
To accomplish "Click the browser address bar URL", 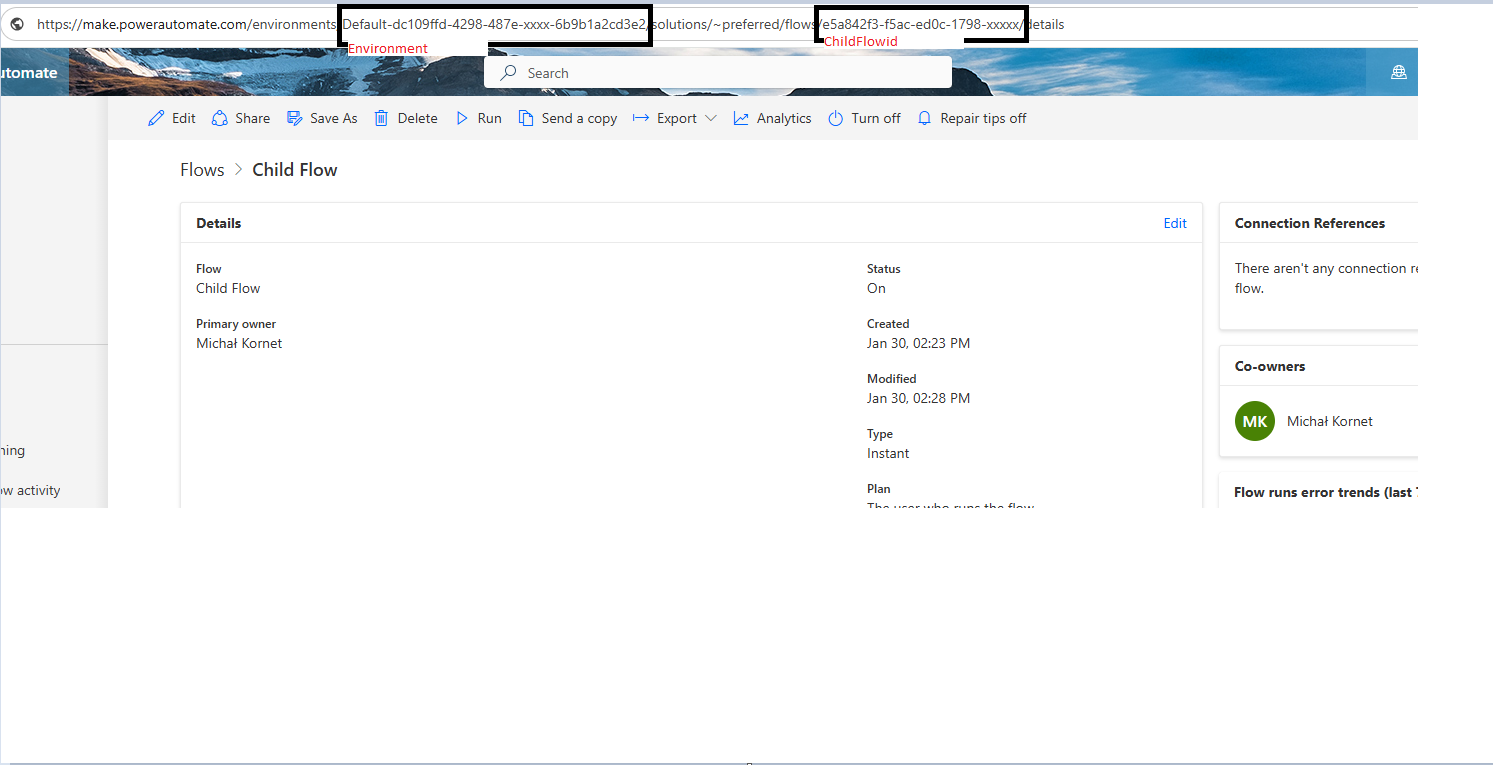I will [550, 24].
